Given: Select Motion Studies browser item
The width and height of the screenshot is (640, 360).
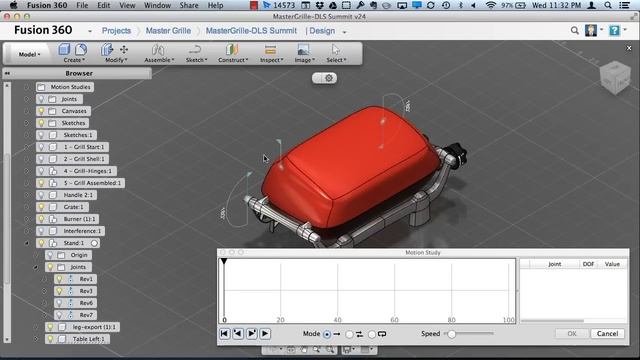Looking at the screenshot, I should [65, 87].
